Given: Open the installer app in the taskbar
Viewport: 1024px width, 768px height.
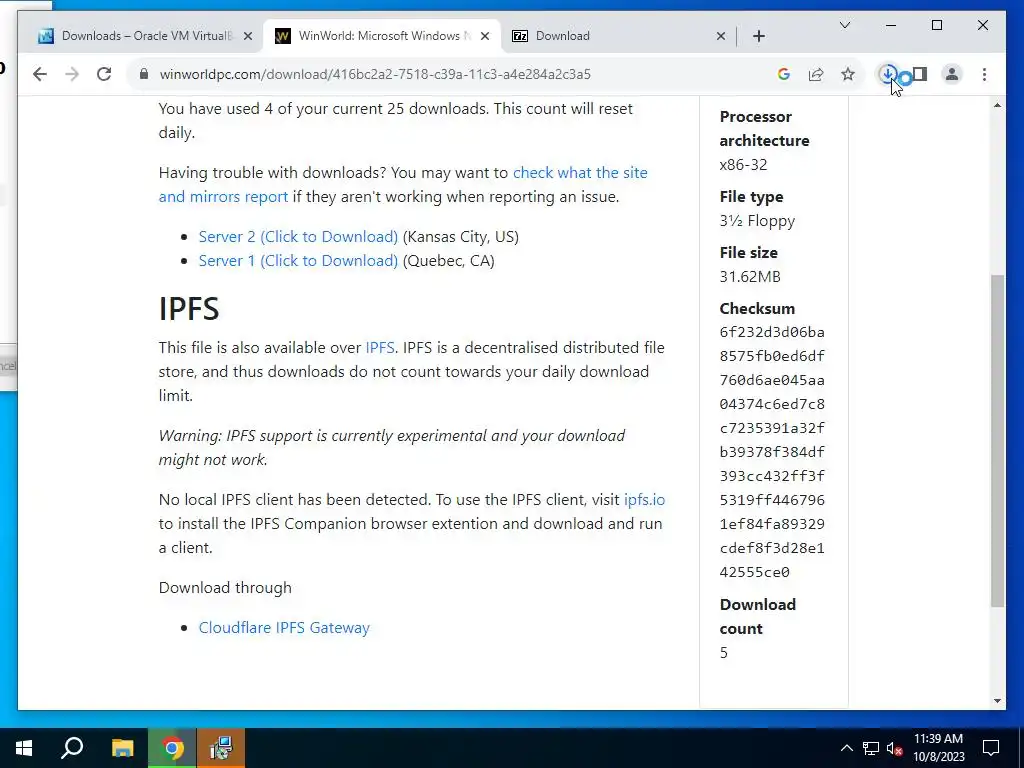Looking at the screenshot, I should coord(221,748).
